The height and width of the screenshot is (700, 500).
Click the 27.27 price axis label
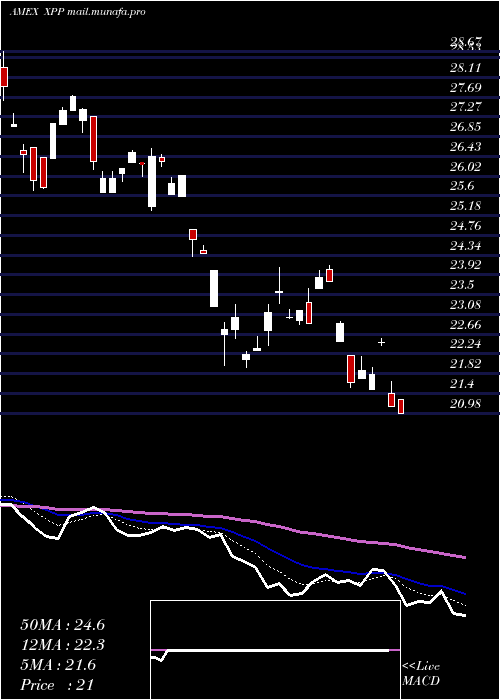[x=466, y=107]
